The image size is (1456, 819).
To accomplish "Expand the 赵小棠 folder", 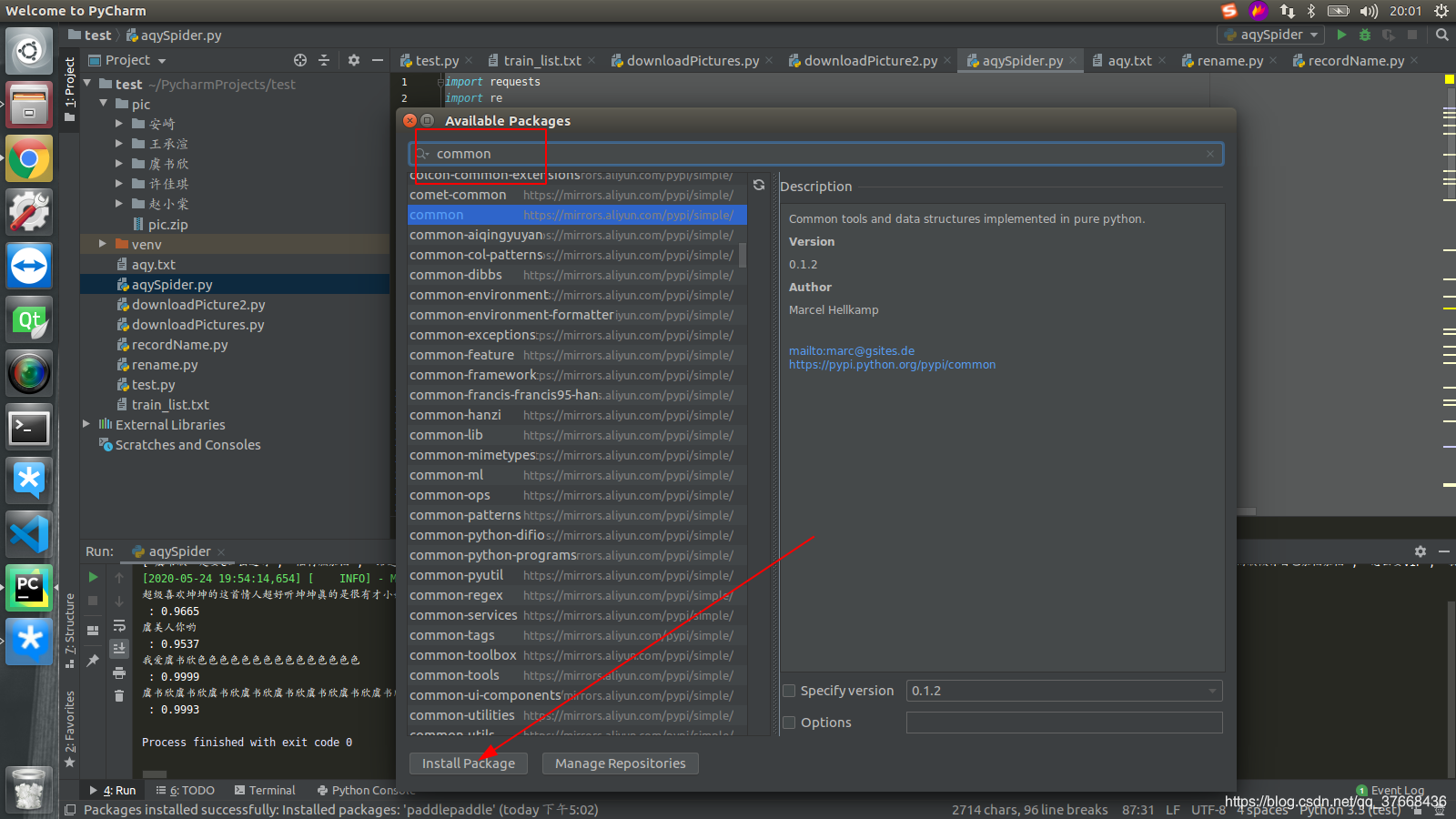I will [118, 204].
